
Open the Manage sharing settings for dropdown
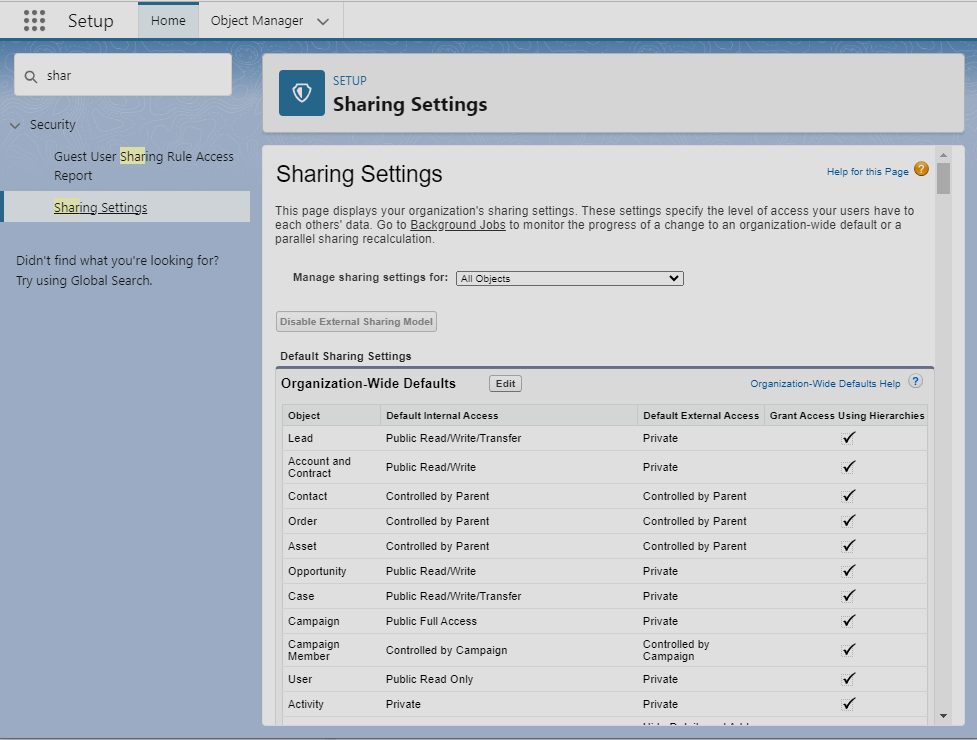[x=570, y=278]
